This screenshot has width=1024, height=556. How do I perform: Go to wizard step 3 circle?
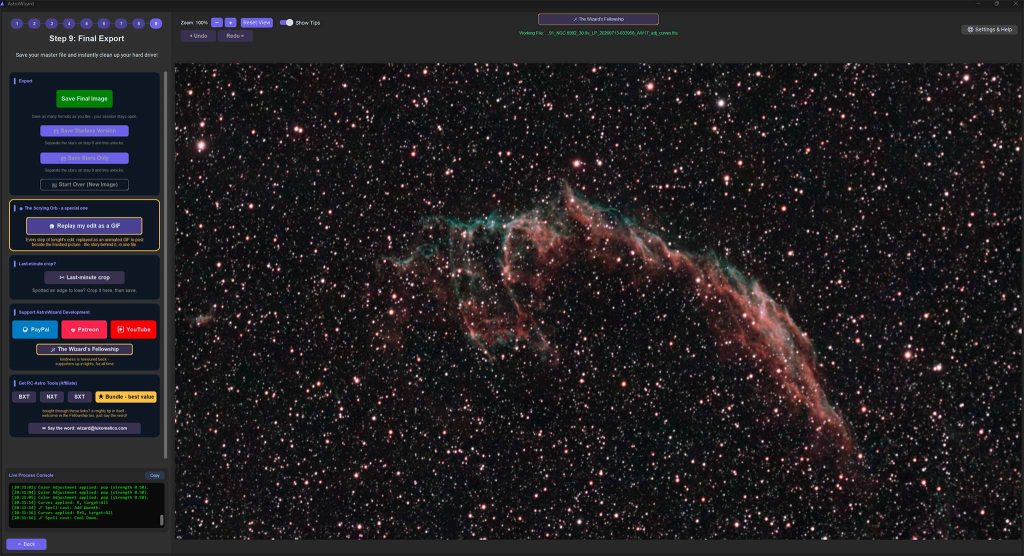[52, 24]
